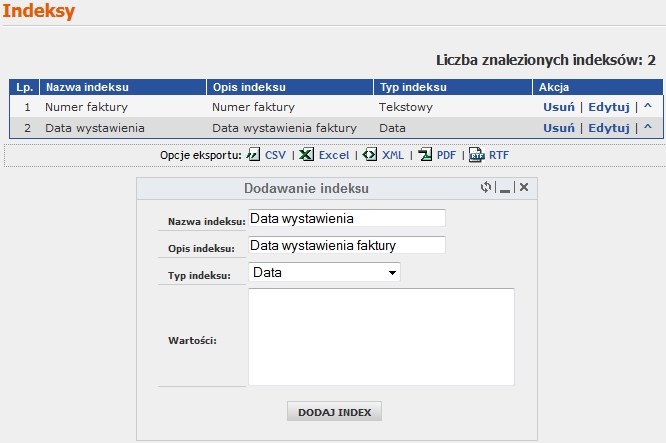Close the Dodawanie indeksu panel
The width and height of the screenshot is (666, 443).
(523, 187)
